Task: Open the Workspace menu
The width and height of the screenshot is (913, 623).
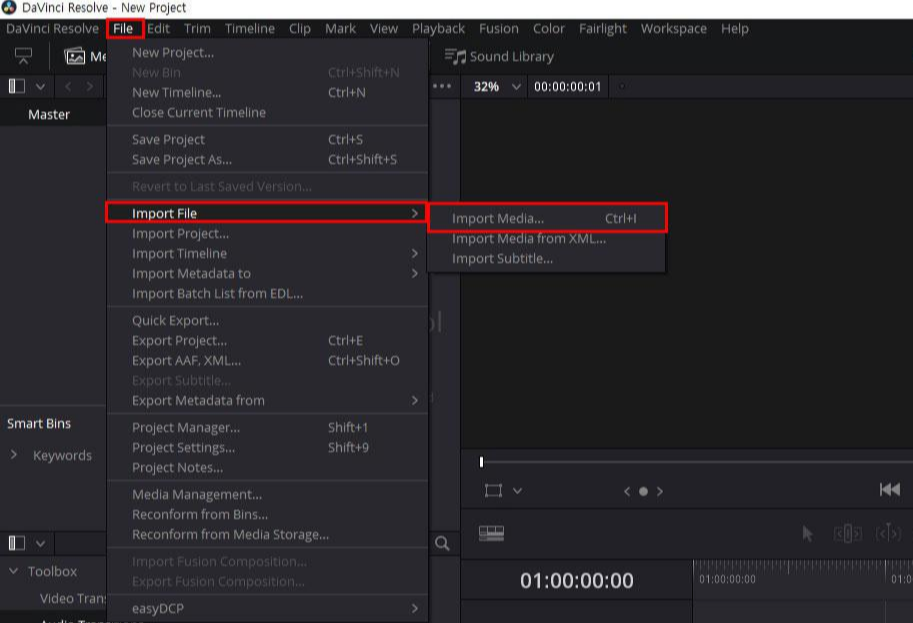Action: pyautogui.click(x=674, y=29)
